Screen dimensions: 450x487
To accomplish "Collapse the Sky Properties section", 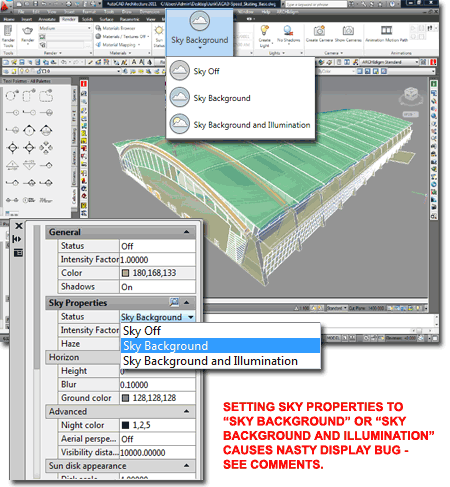I will click(186, 303).
